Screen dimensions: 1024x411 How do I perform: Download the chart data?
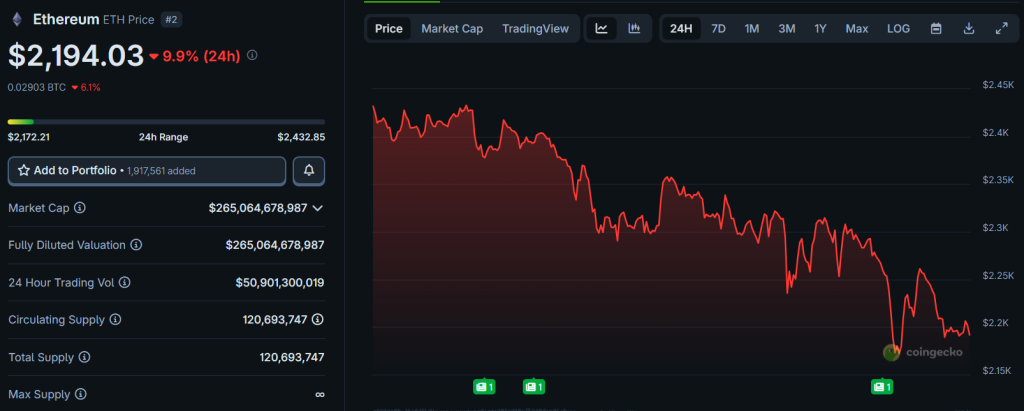(x=969, y=29)
